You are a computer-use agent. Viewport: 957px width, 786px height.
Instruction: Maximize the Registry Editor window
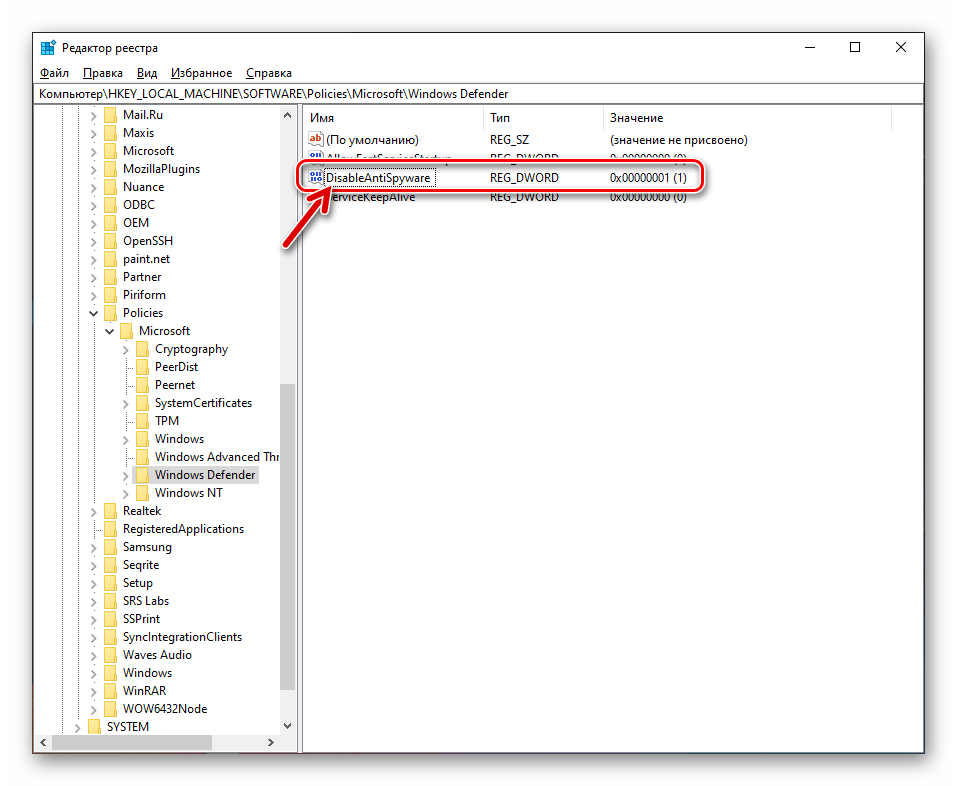click(855, 47)
